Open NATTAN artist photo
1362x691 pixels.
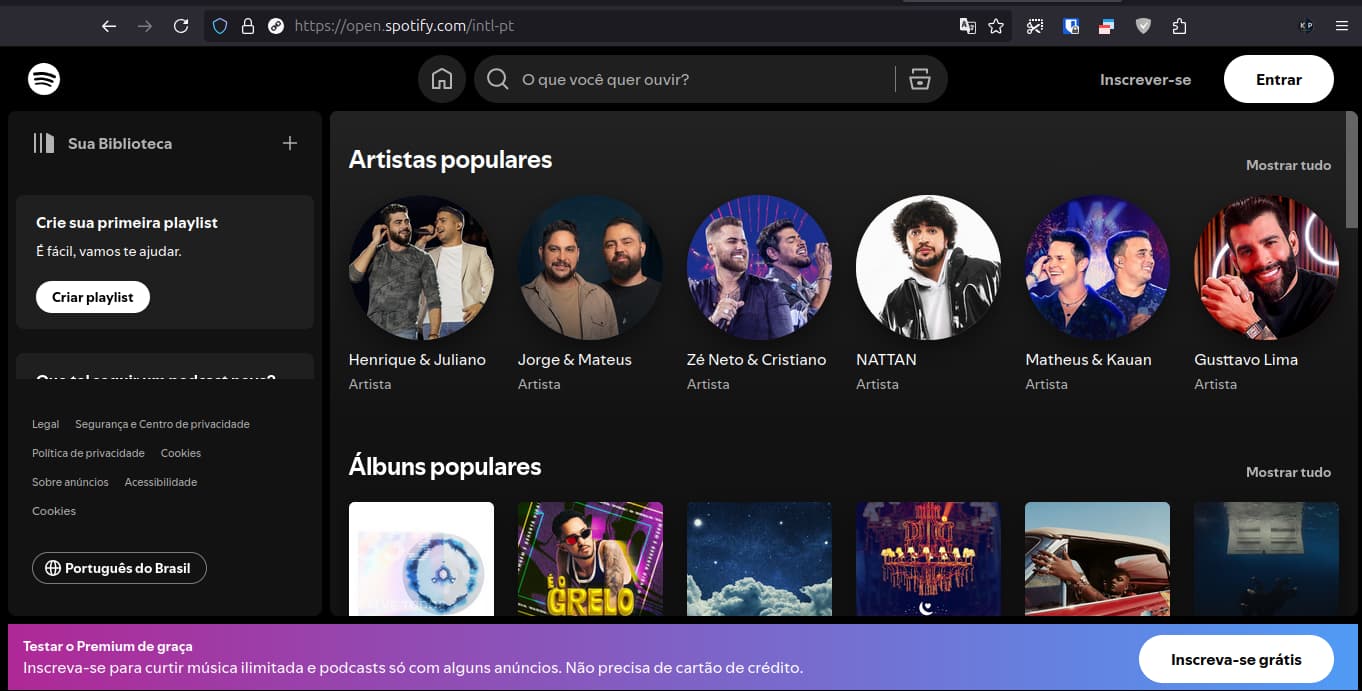pos(928,267)
